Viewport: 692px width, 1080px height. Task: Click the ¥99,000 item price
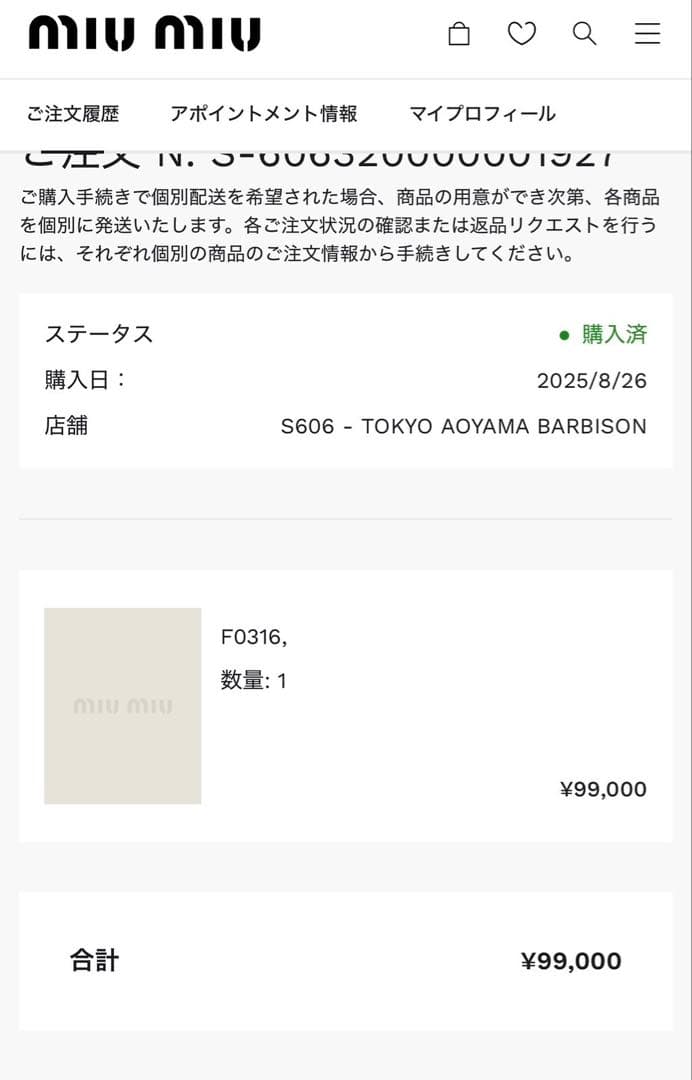603,789
